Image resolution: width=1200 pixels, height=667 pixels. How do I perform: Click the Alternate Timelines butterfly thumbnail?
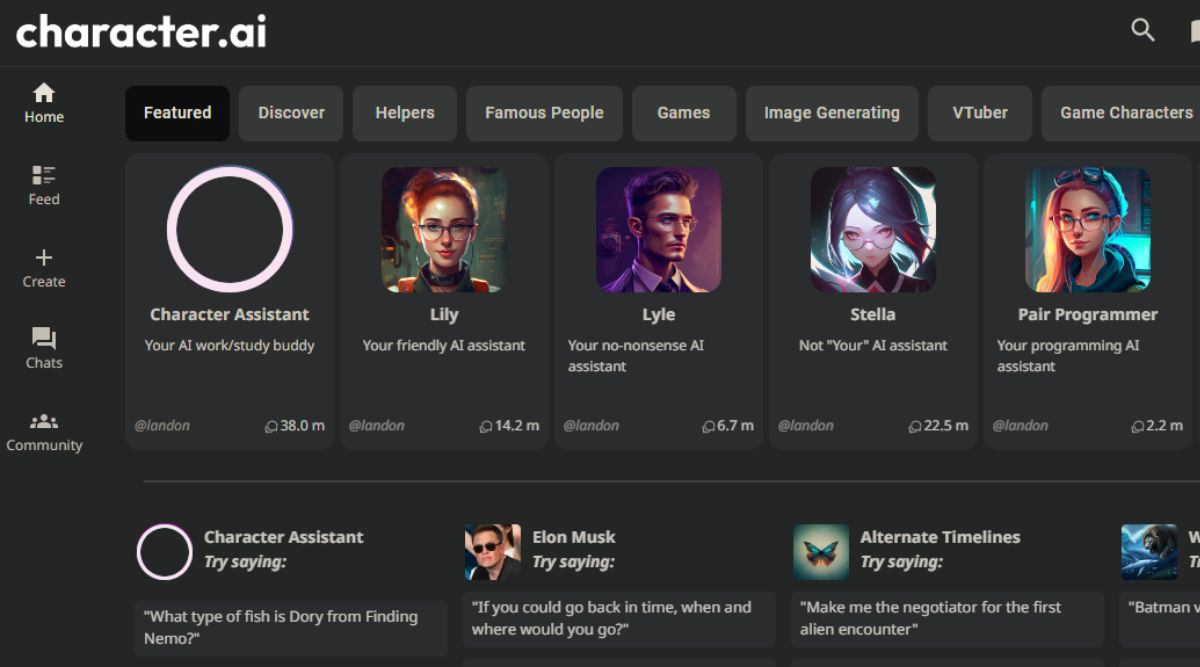coord(820,552)
